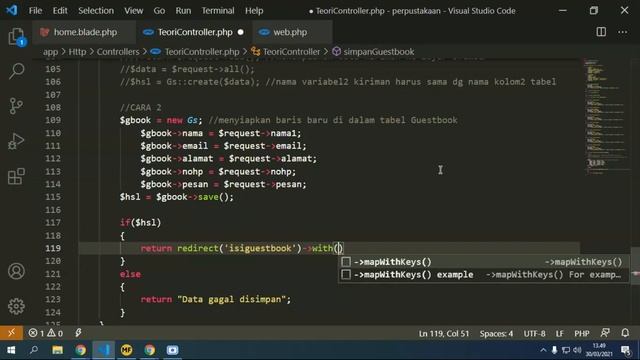
Task: Open the volume control in tray
Action: [577, 350]
